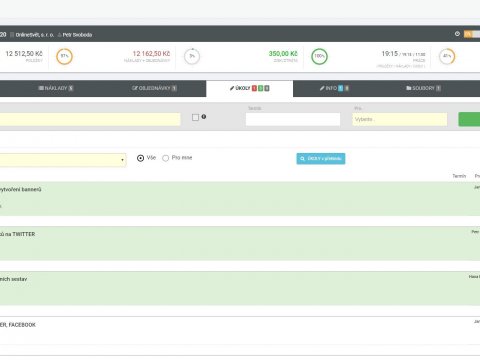Viewport: 480px width, 360px height.
Task: Click the person icon beside Petr Svoboda
Action: 60,35
